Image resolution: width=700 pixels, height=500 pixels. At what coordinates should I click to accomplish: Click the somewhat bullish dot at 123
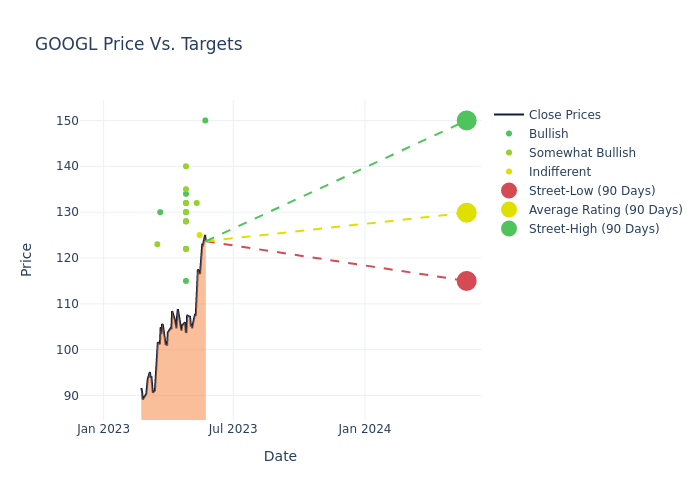click(x=157, y=244)
